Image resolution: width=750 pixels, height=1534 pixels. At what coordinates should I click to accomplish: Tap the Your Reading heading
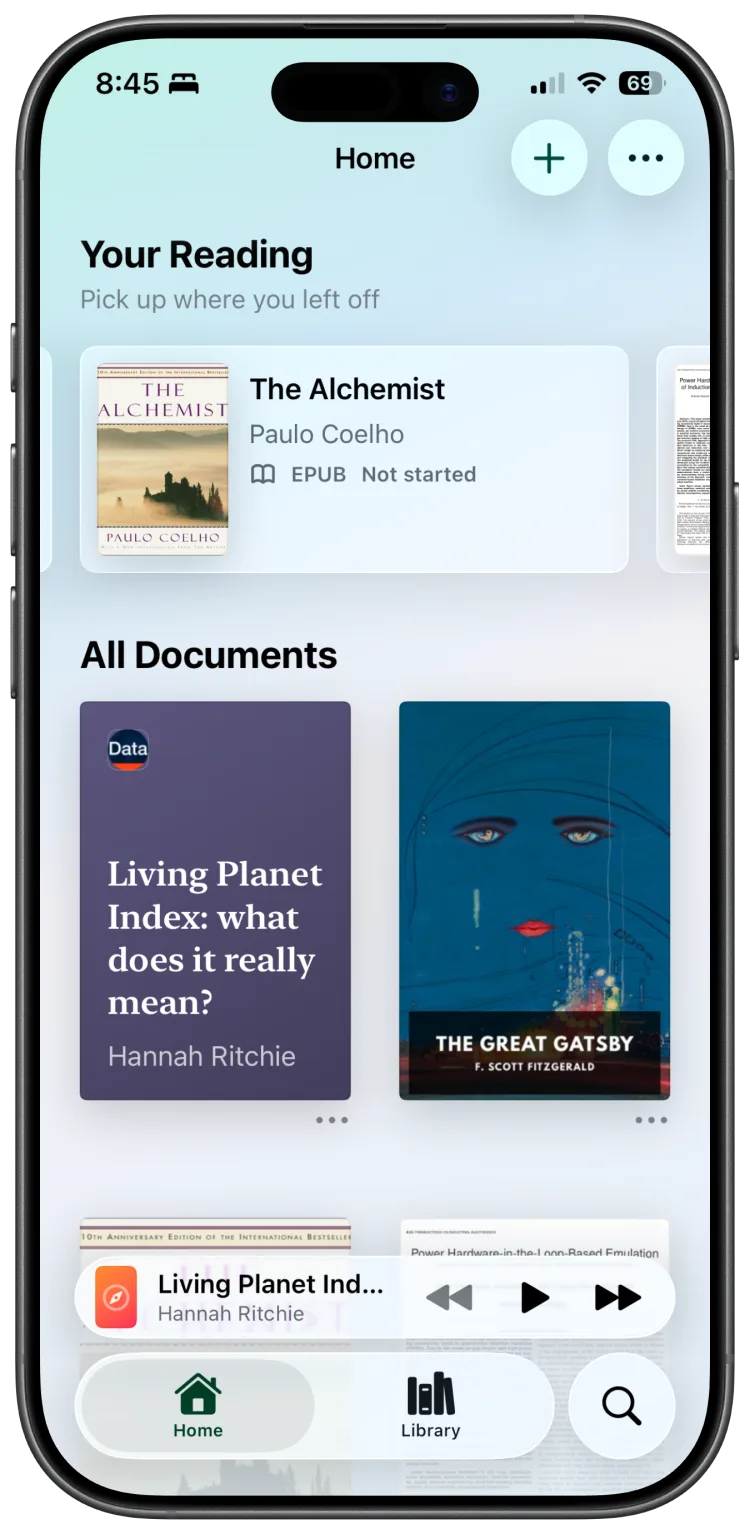click(197, 255)
